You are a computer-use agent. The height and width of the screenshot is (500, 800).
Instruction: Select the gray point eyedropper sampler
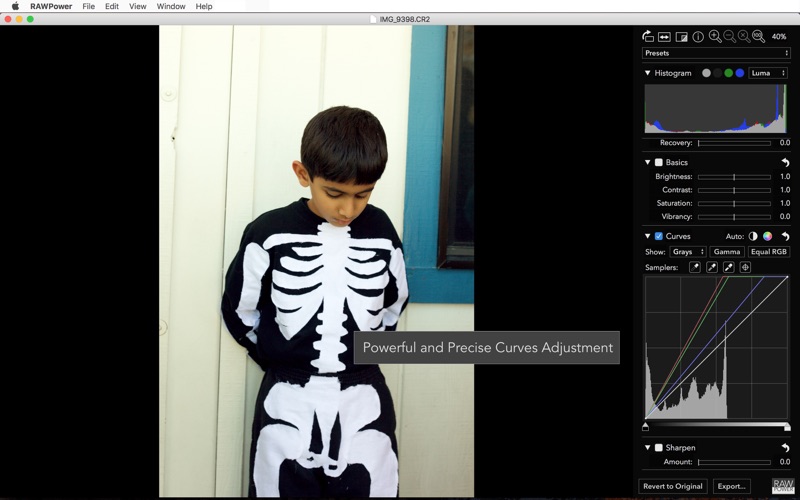pyautogui.click(x=712, y=267)
